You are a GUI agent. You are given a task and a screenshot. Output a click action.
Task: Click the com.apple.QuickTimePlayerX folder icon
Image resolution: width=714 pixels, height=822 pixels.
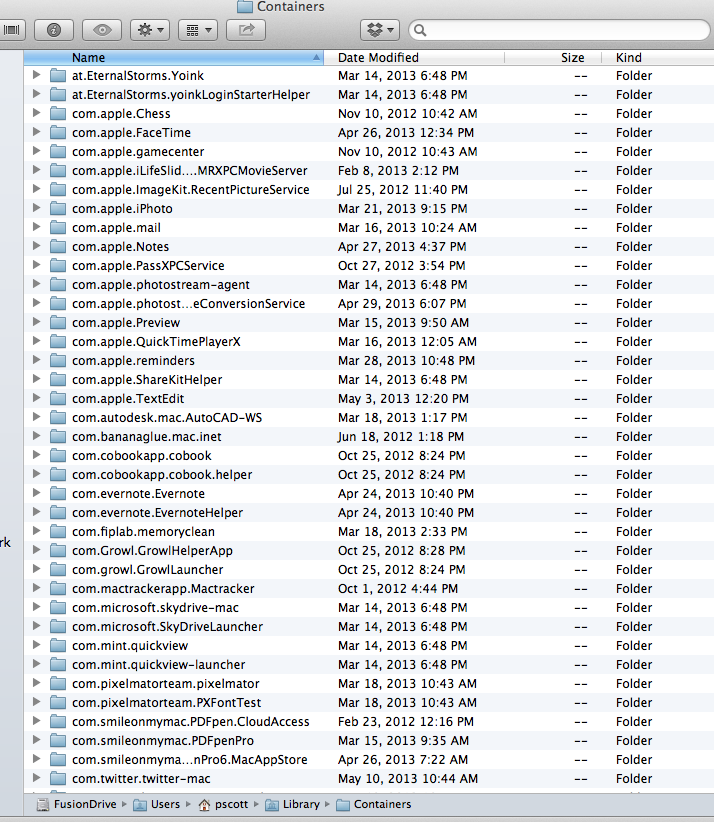58,342
